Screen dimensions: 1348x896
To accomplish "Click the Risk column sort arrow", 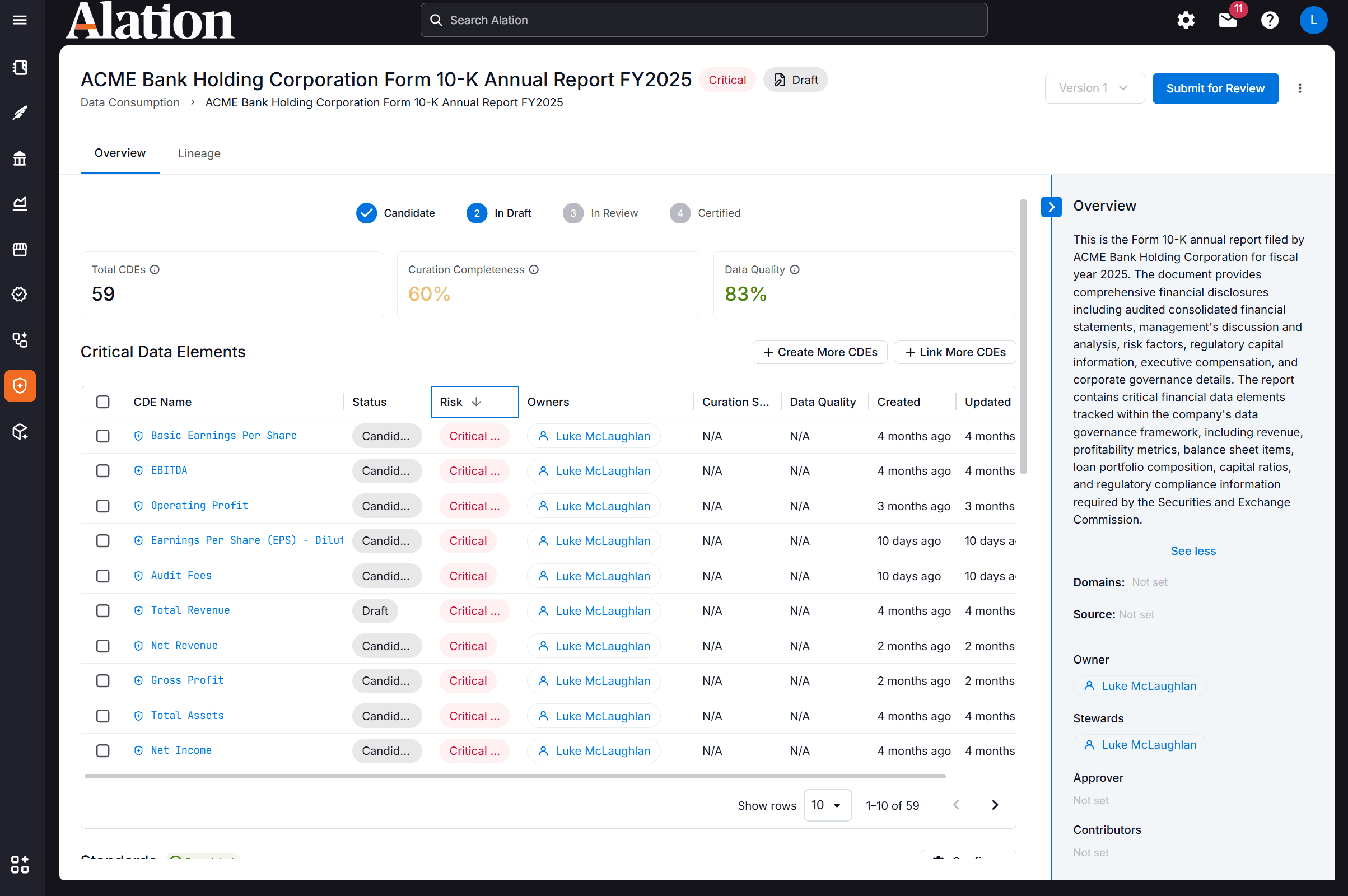I will 476,402.
